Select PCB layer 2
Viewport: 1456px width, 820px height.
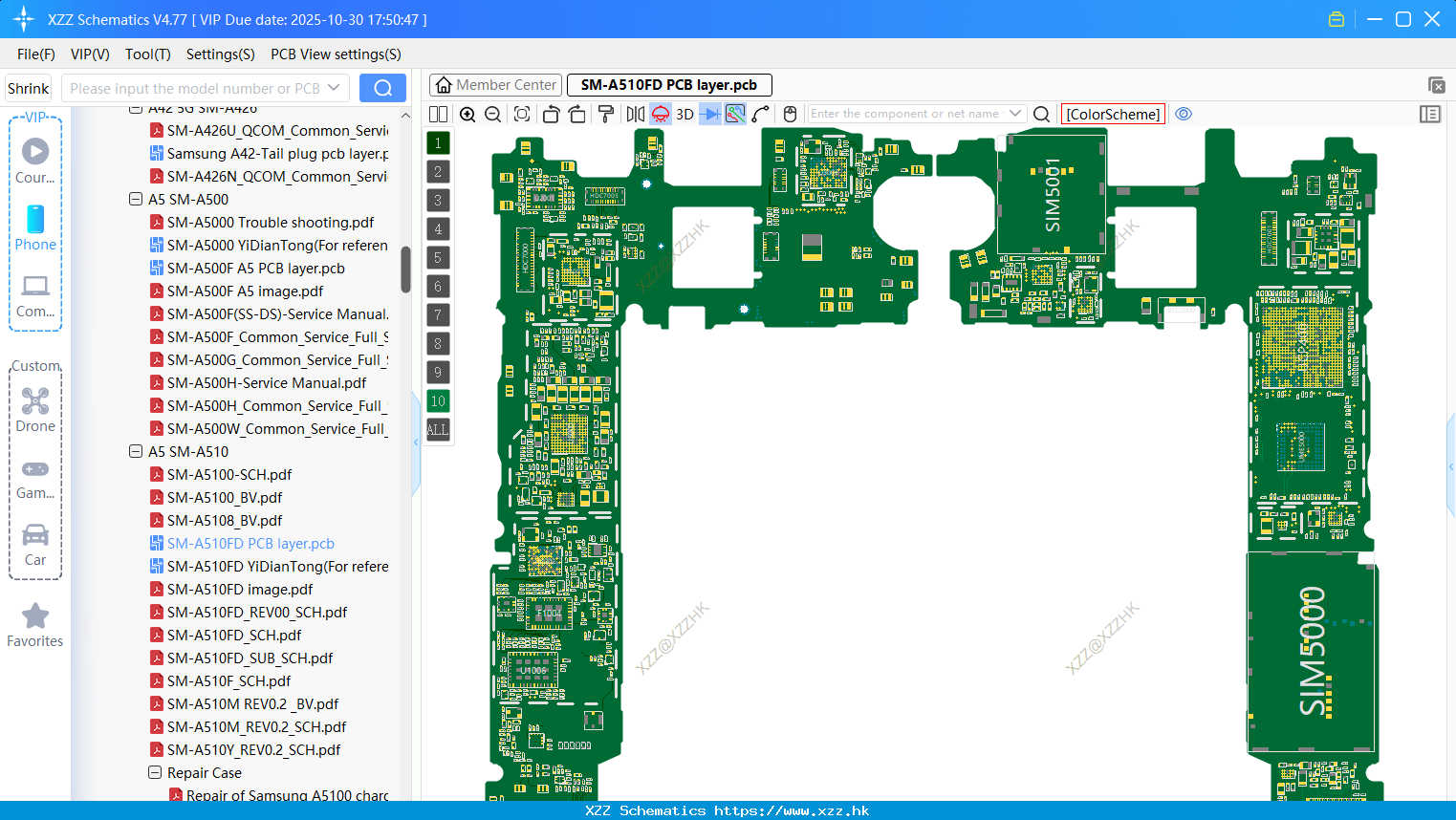[438, 171]
